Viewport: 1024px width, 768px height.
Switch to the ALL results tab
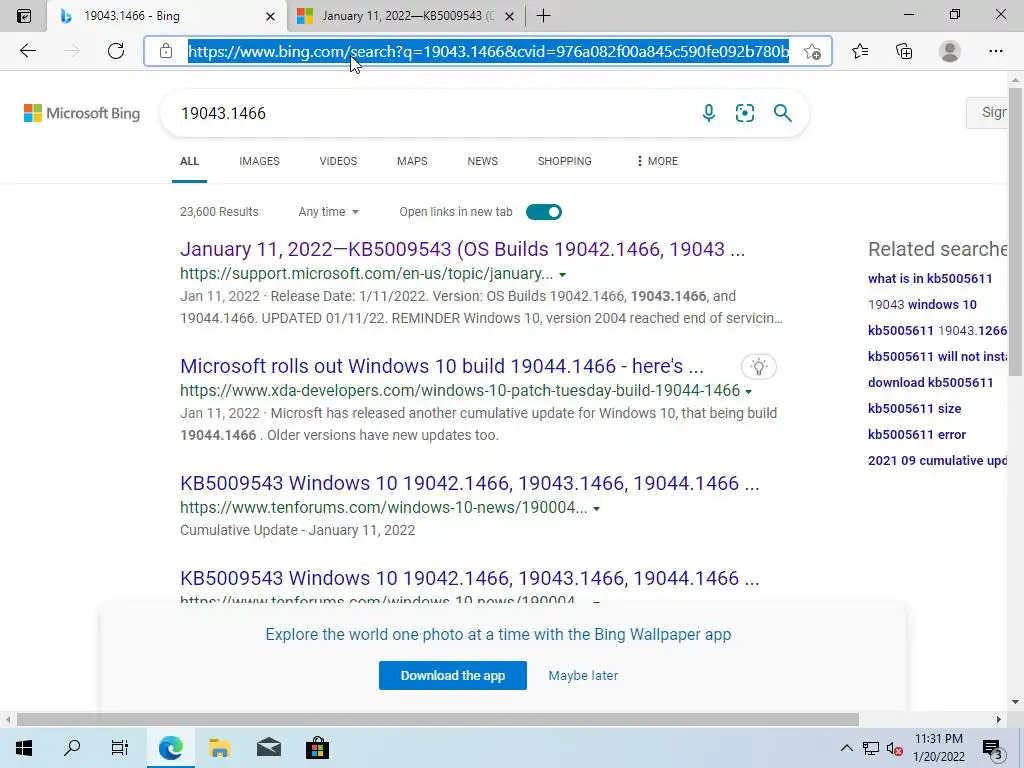pyautogui.click(x=189, y=161)
